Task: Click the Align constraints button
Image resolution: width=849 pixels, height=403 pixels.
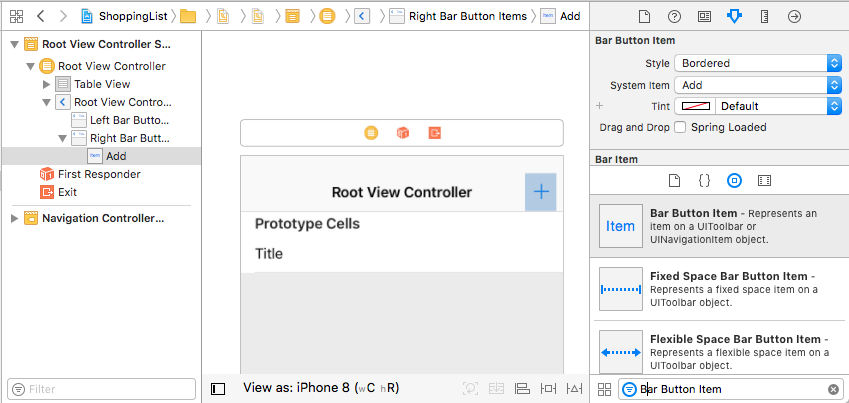Action: pyautogui.click(x=521, y=389)
